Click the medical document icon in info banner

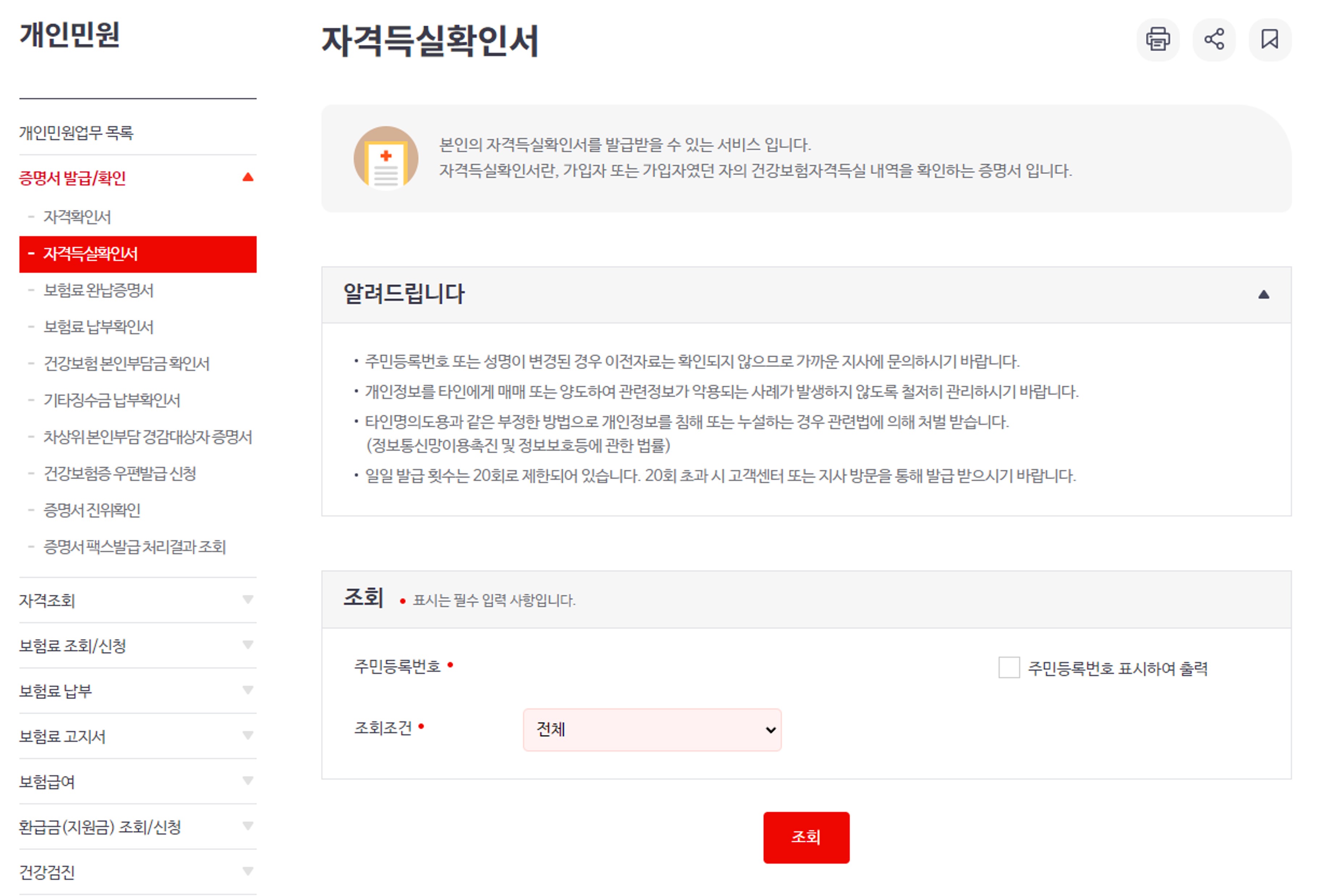pos(386,159)
